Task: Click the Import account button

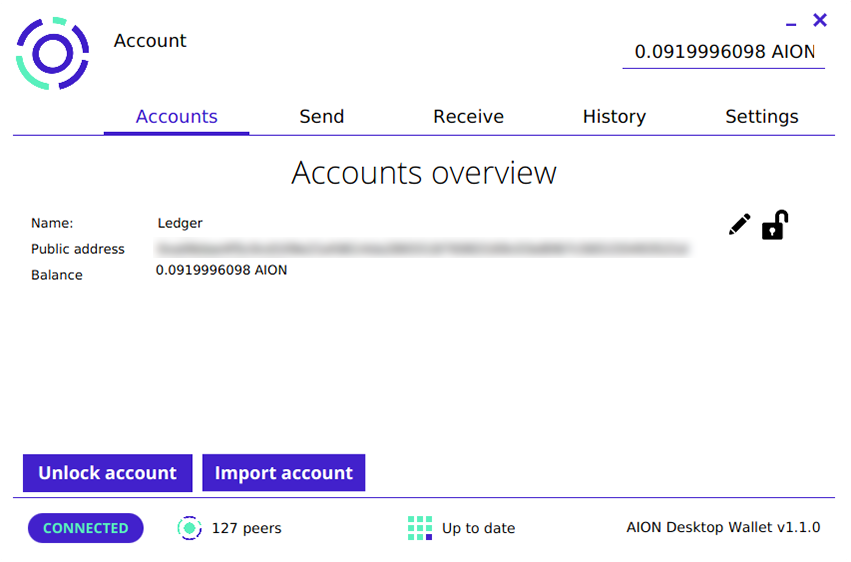Action: (283, 473)
